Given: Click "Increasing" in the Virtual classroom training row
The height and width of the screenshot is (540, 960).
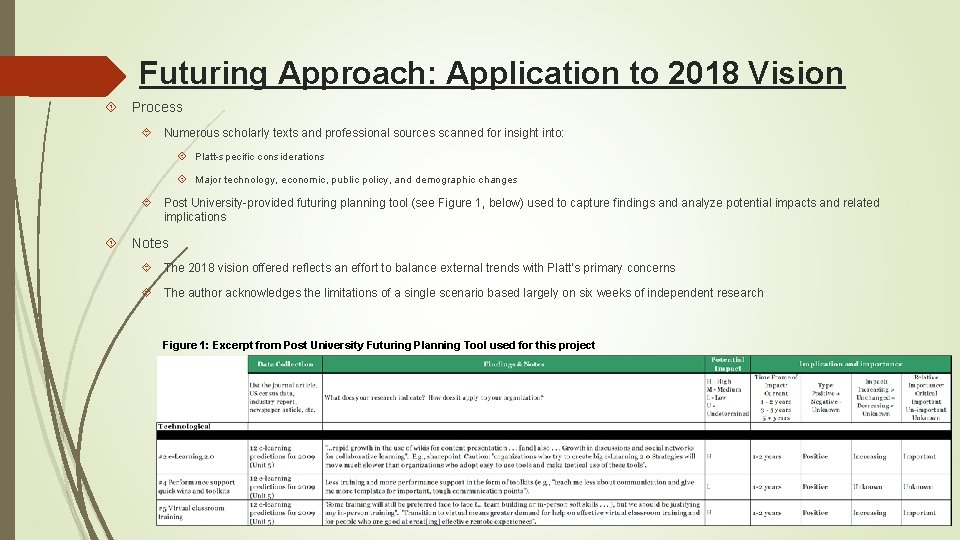Looking at the screenshot, I should [869, 513].
